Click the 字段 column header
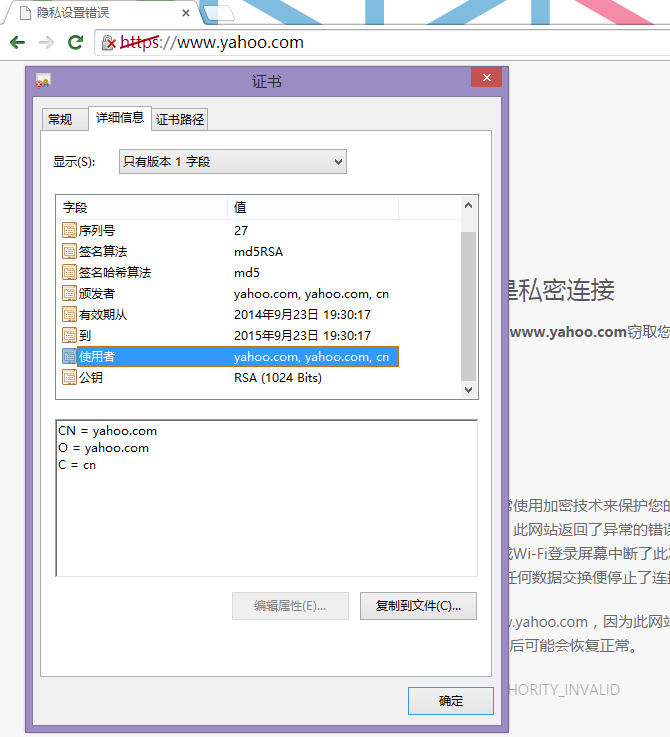670x737 pixels. 142,207
